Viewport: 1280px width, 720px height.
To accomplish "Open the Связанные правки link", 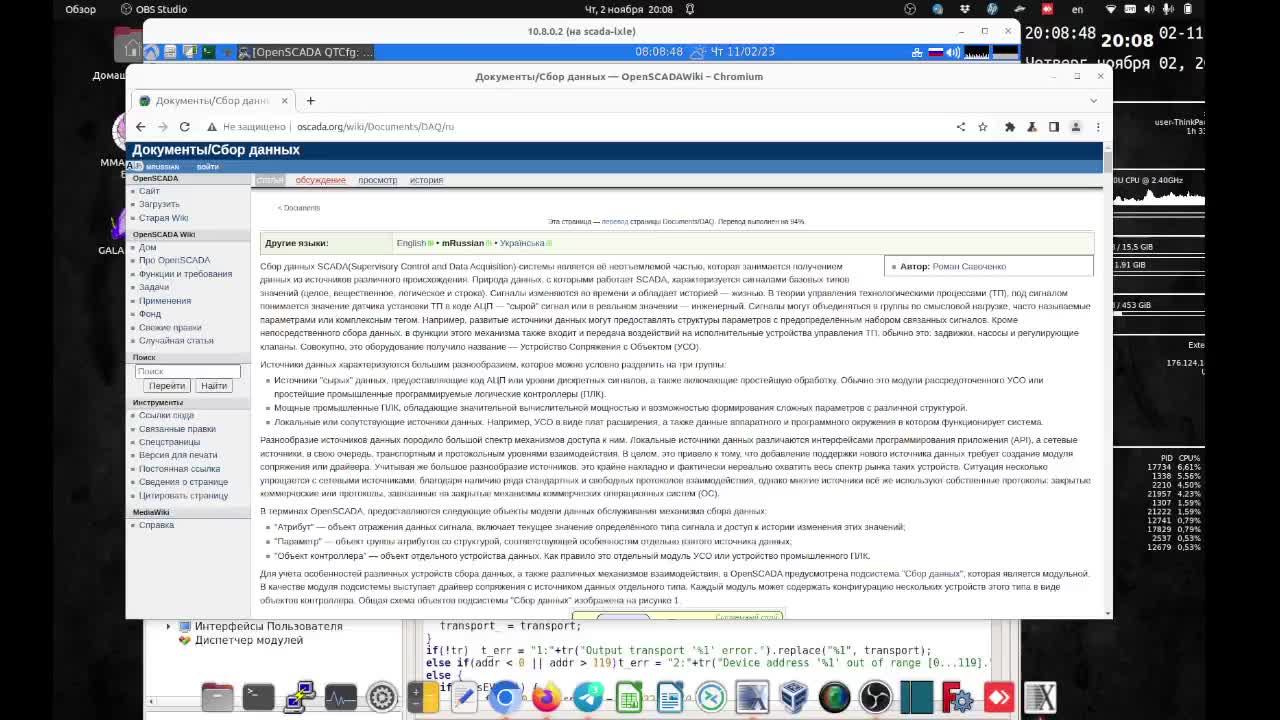I will pos(177,429).
